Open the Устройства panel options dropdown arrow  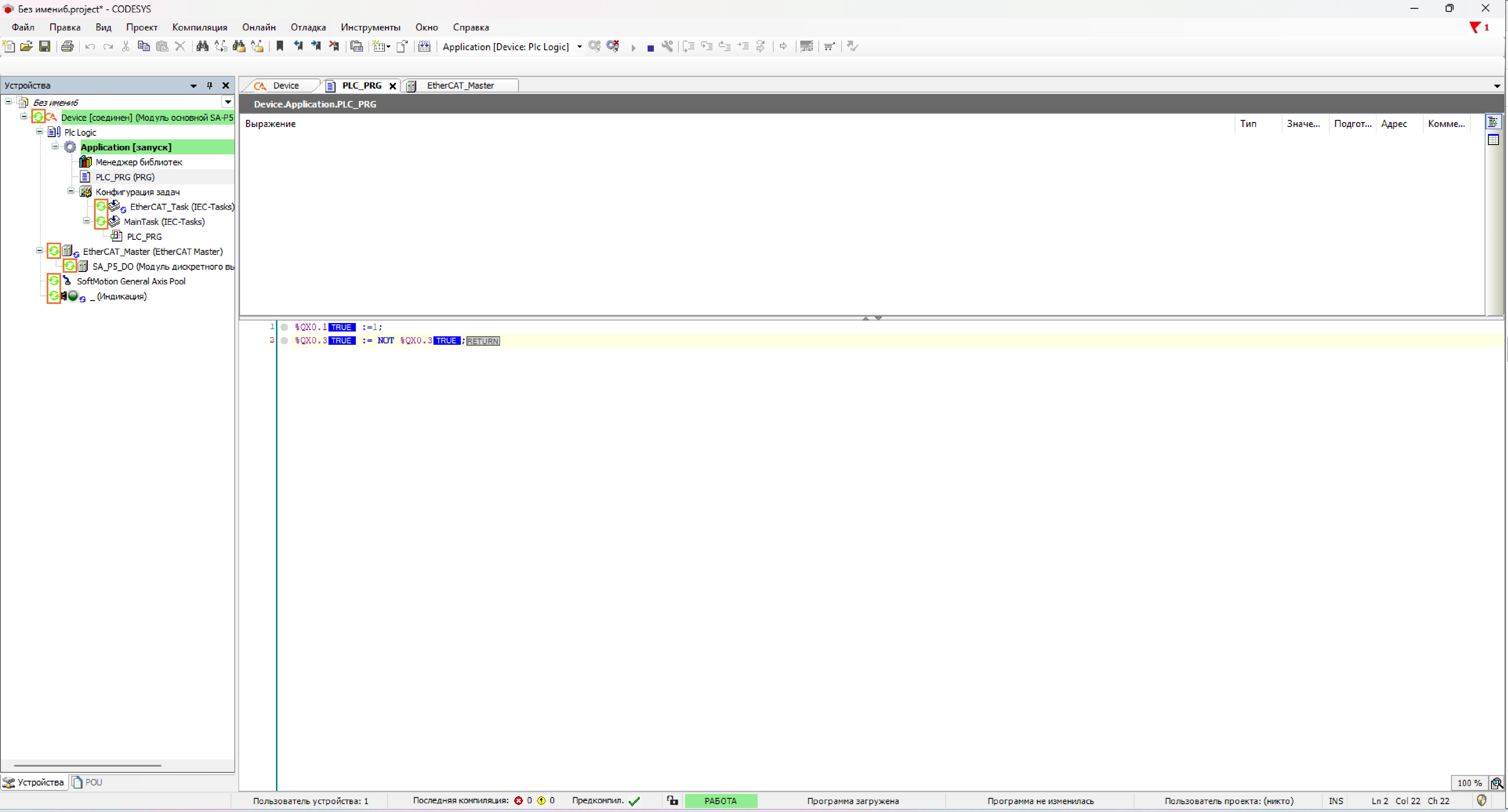pos(194,86)
